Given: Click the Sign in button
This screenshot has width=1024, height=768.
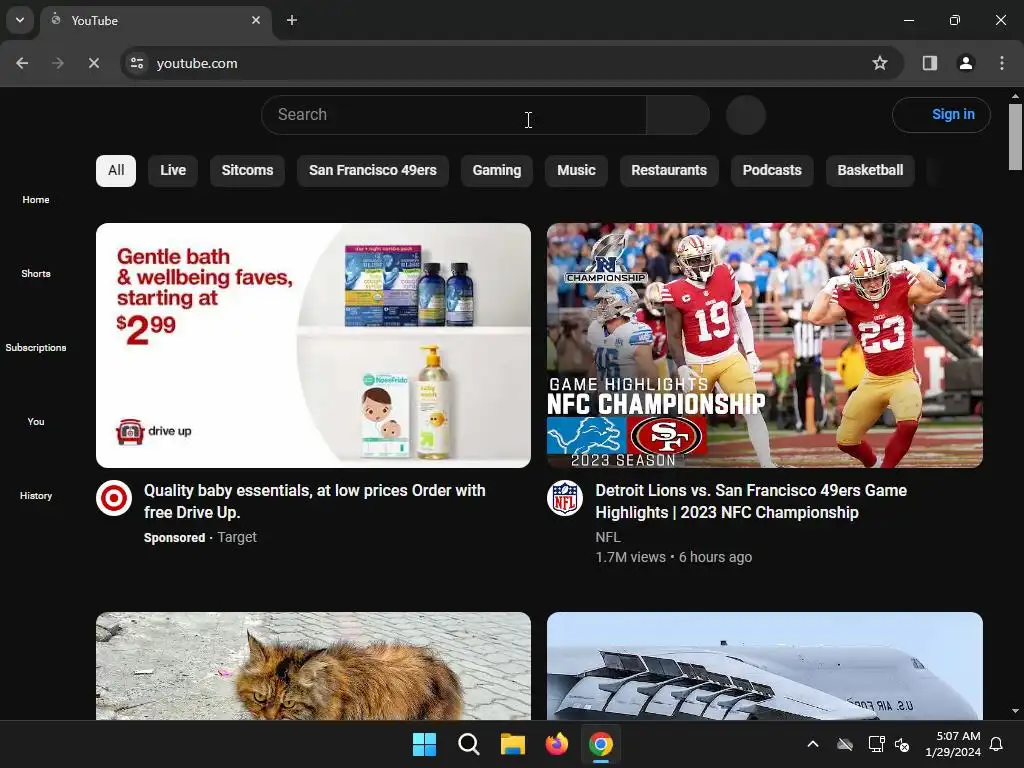Looking at the screenshot, I should (x=942, y=115).
